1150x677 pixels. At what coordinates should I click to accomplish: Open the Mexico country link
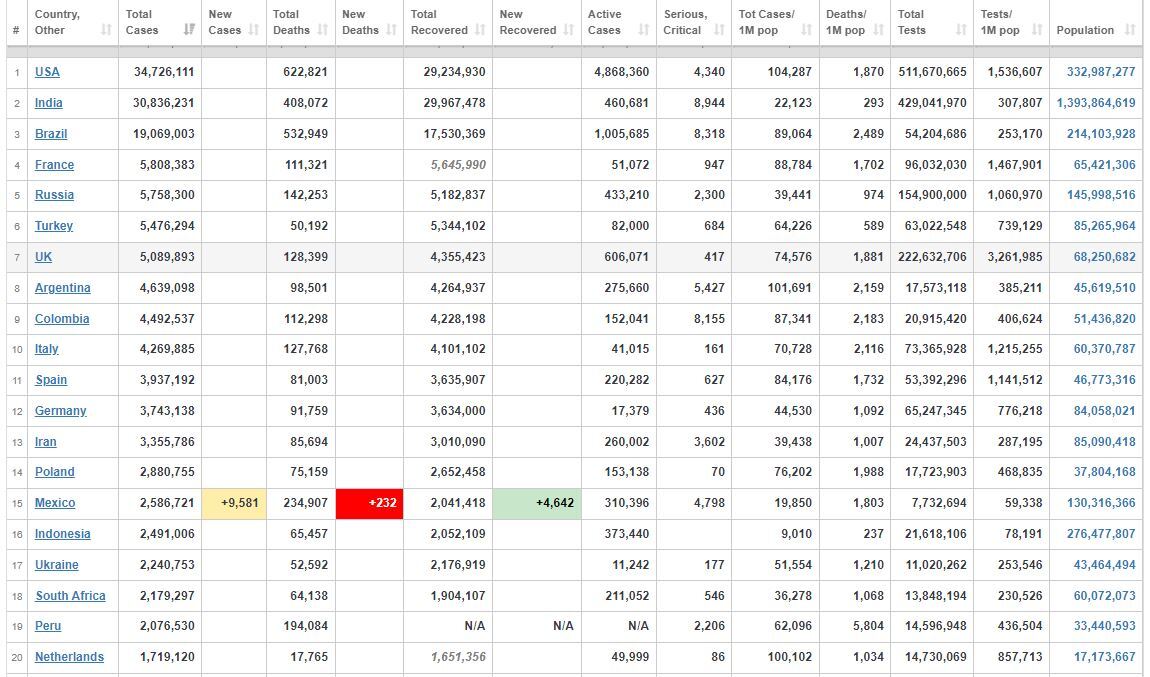[55, 502]
